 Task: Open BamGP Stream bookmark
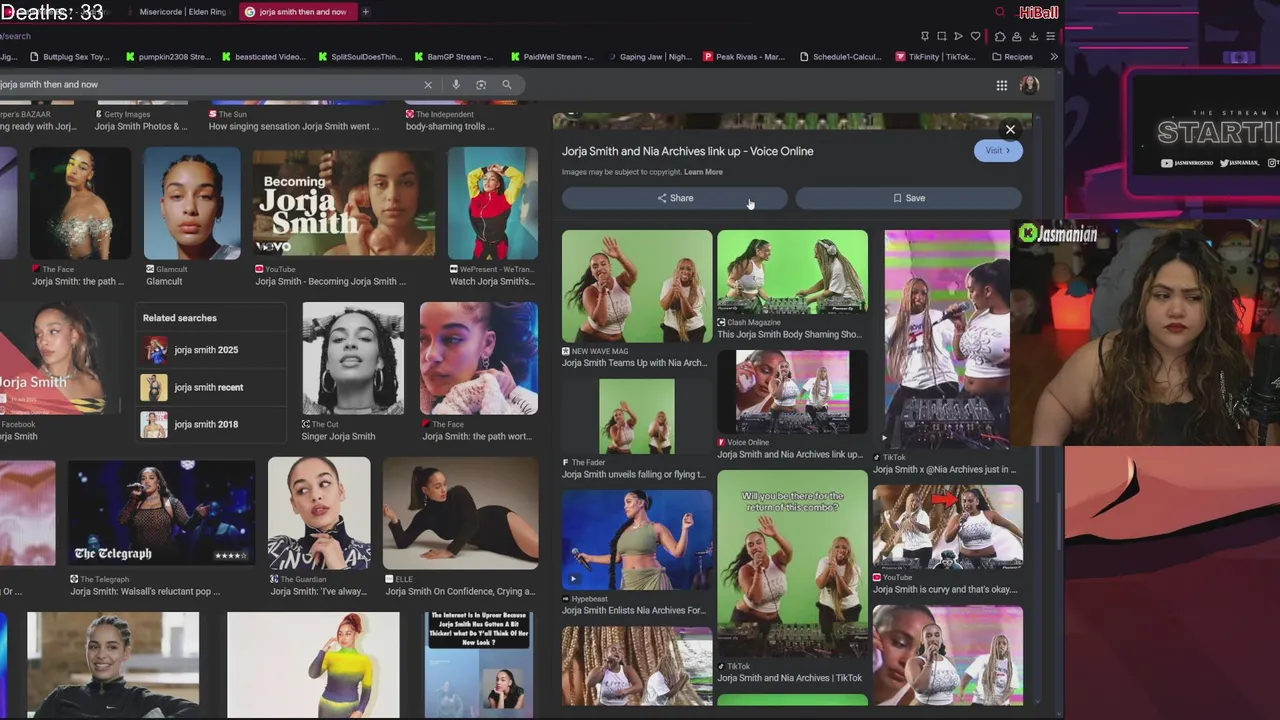click(x=454, y=57)
